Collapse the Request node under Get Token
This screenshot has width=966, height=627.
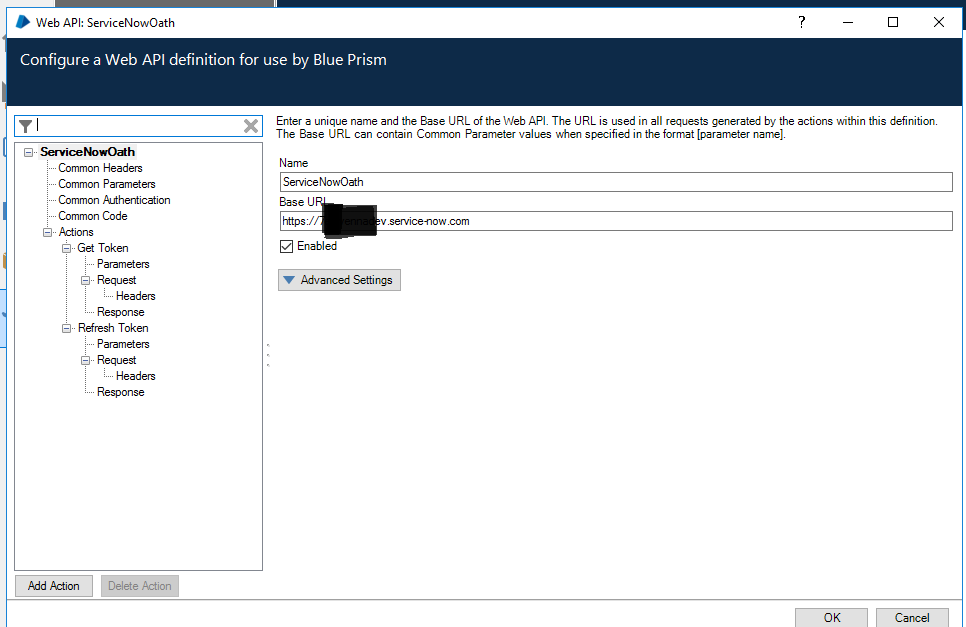tap(86, 280)
